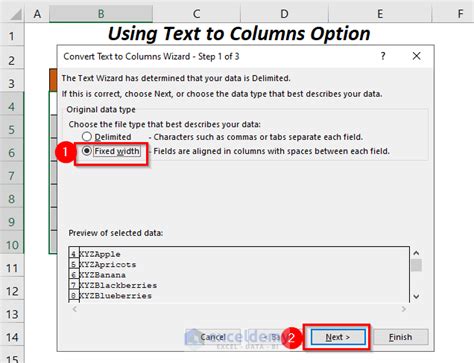Click preview horizontal scroll left arrow

tap(75, 309)
